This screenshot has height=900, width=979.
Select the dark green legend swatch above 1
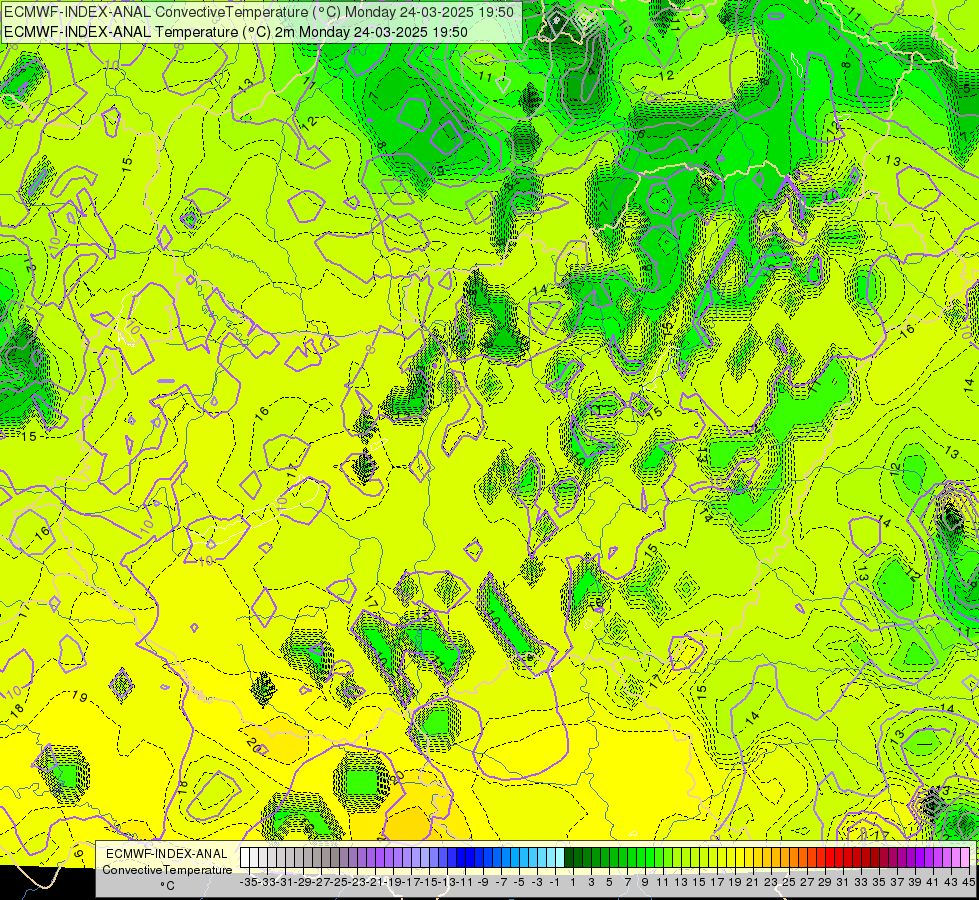click(568, 858)
